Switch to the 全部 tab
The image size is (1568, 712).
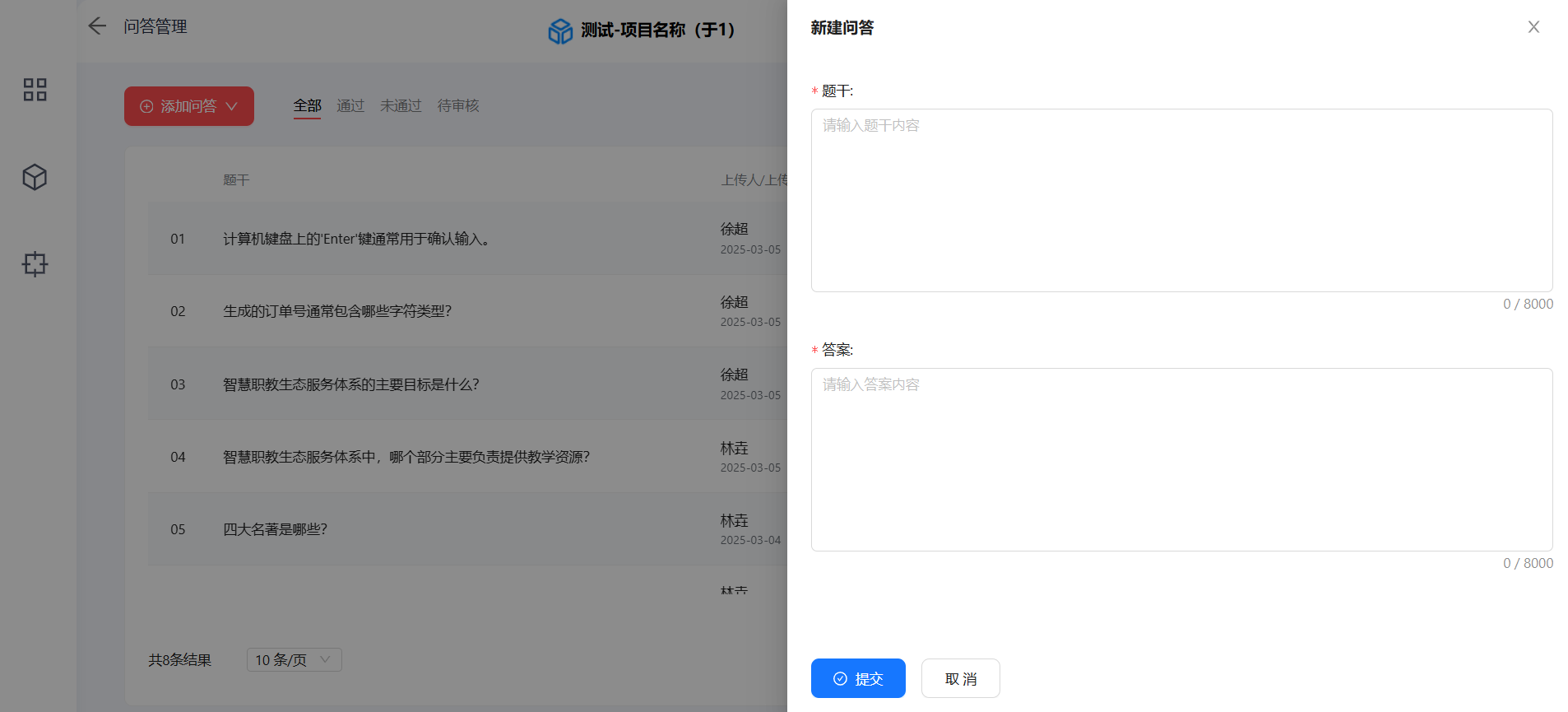307,105
